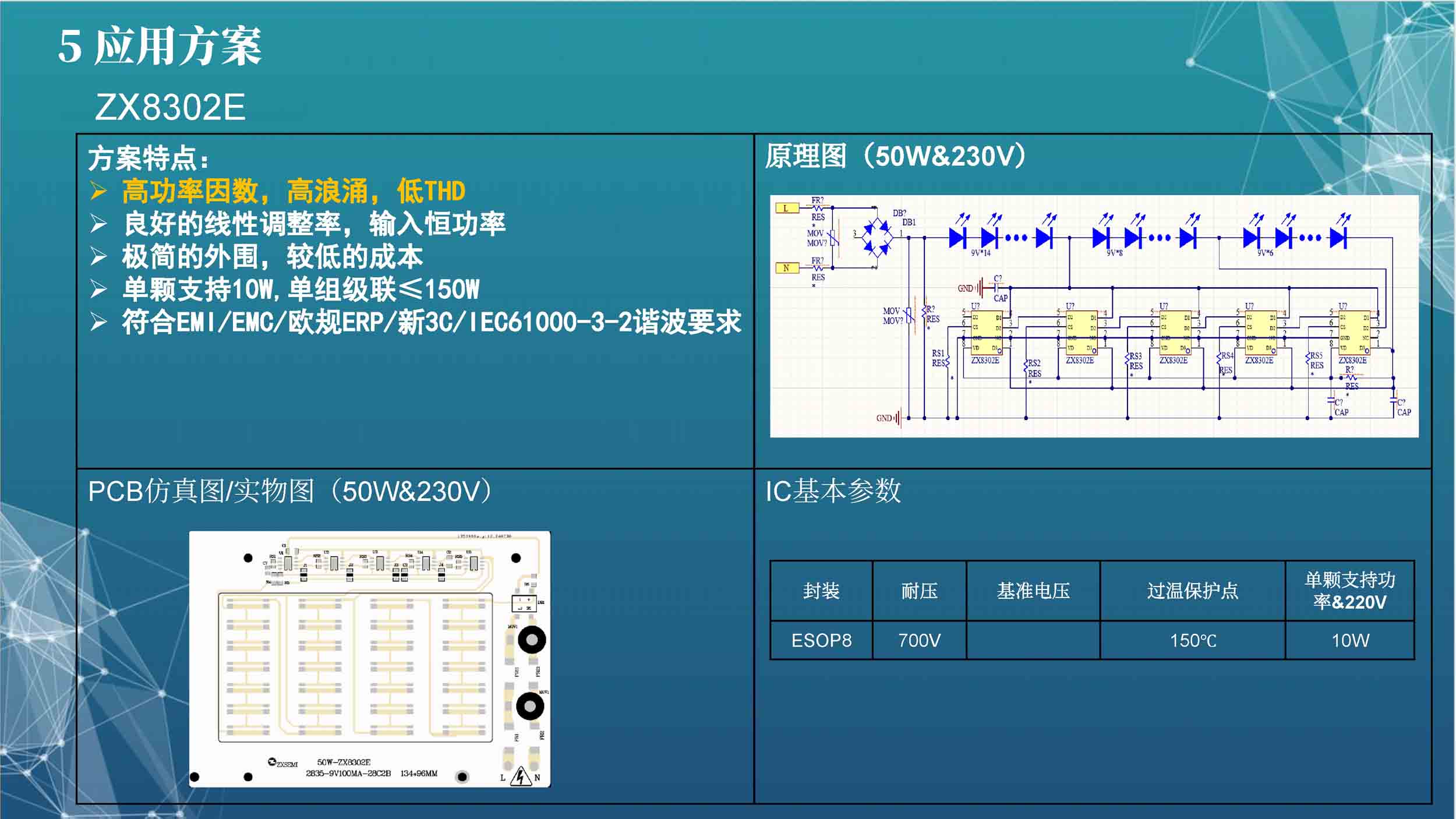Click the leftmost ZX8302E chip in schematic
This screenshot has height=819, width=1456.
(x=986, y=333)
